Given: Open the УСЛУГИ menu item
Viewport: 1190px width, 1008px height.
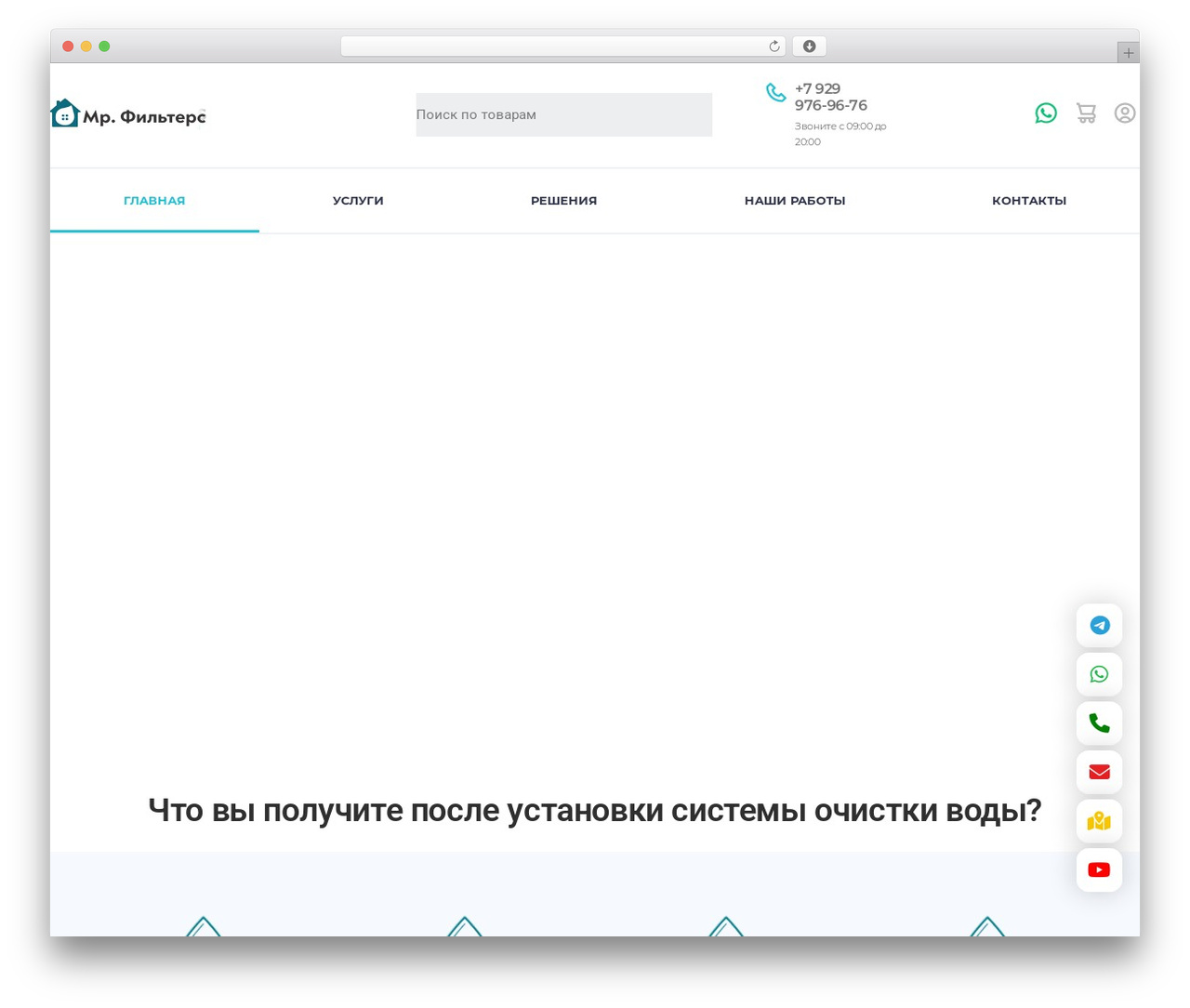Looking at the screenshot, I should tap(358, 201).
